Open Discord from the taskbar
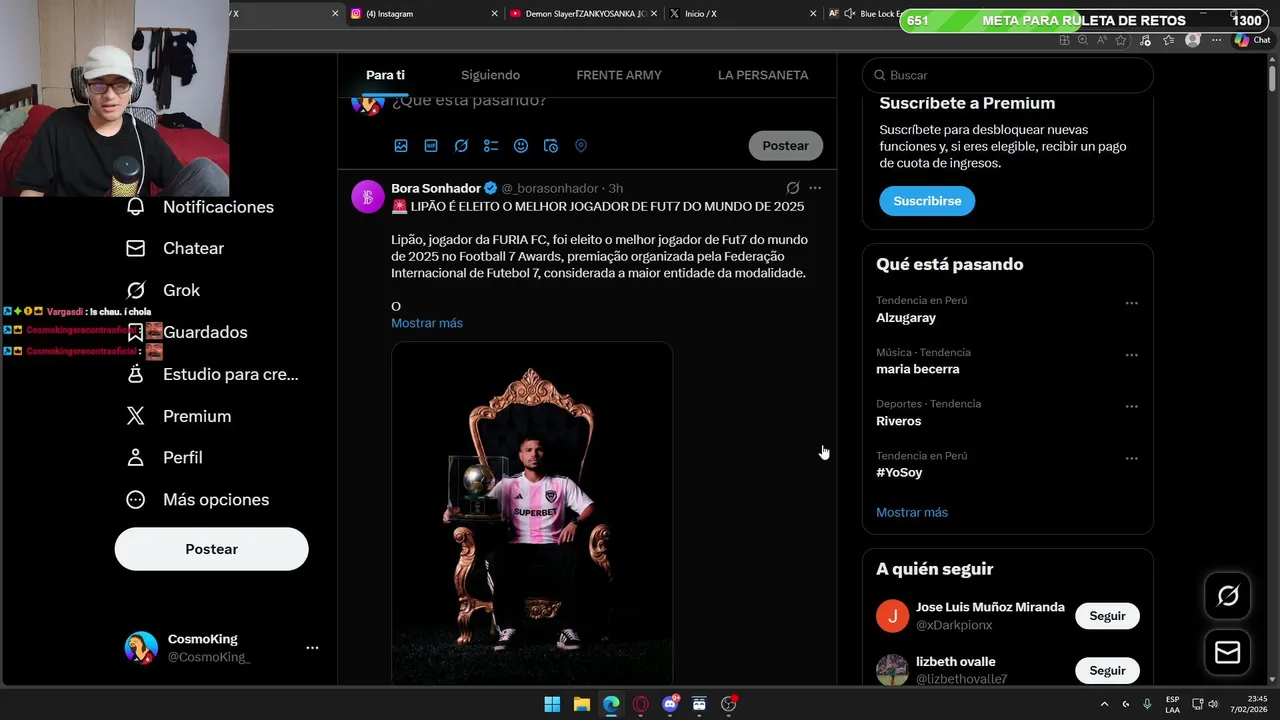Viewport: 1280px width, 720px height. pyautogui.click(x=670, y=704)
